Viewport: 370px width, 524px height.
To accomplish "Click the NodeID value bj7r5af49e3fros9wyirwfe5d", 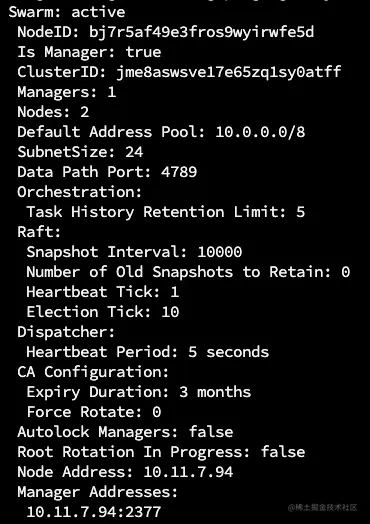I will (202, 33).
